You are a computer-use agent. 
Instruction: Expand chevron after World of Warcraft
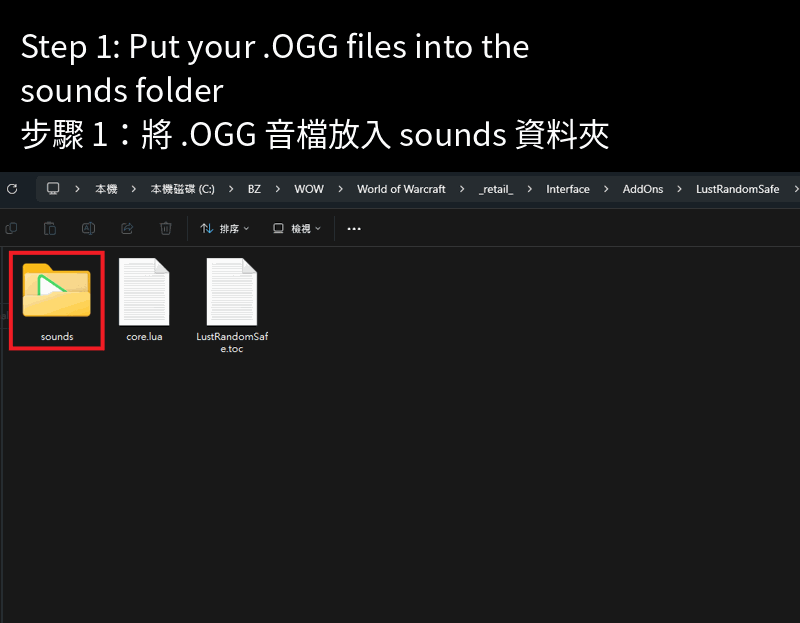pyautogui.click(x=462, y=189)
